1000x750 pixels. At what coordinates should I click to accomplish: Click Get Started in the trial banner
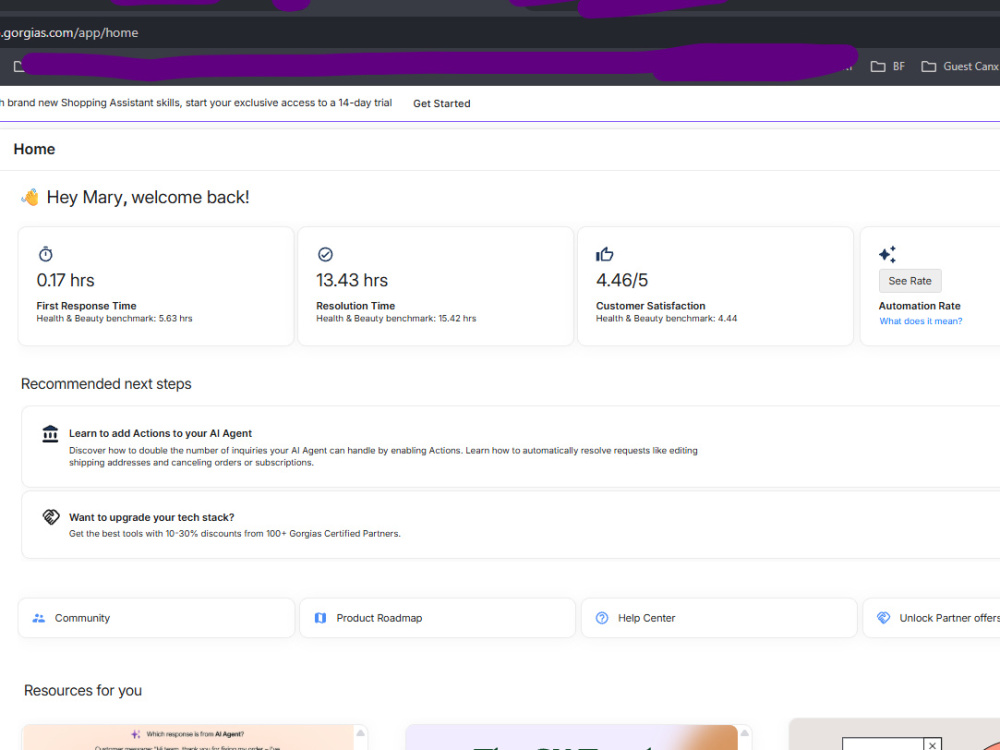441,103
